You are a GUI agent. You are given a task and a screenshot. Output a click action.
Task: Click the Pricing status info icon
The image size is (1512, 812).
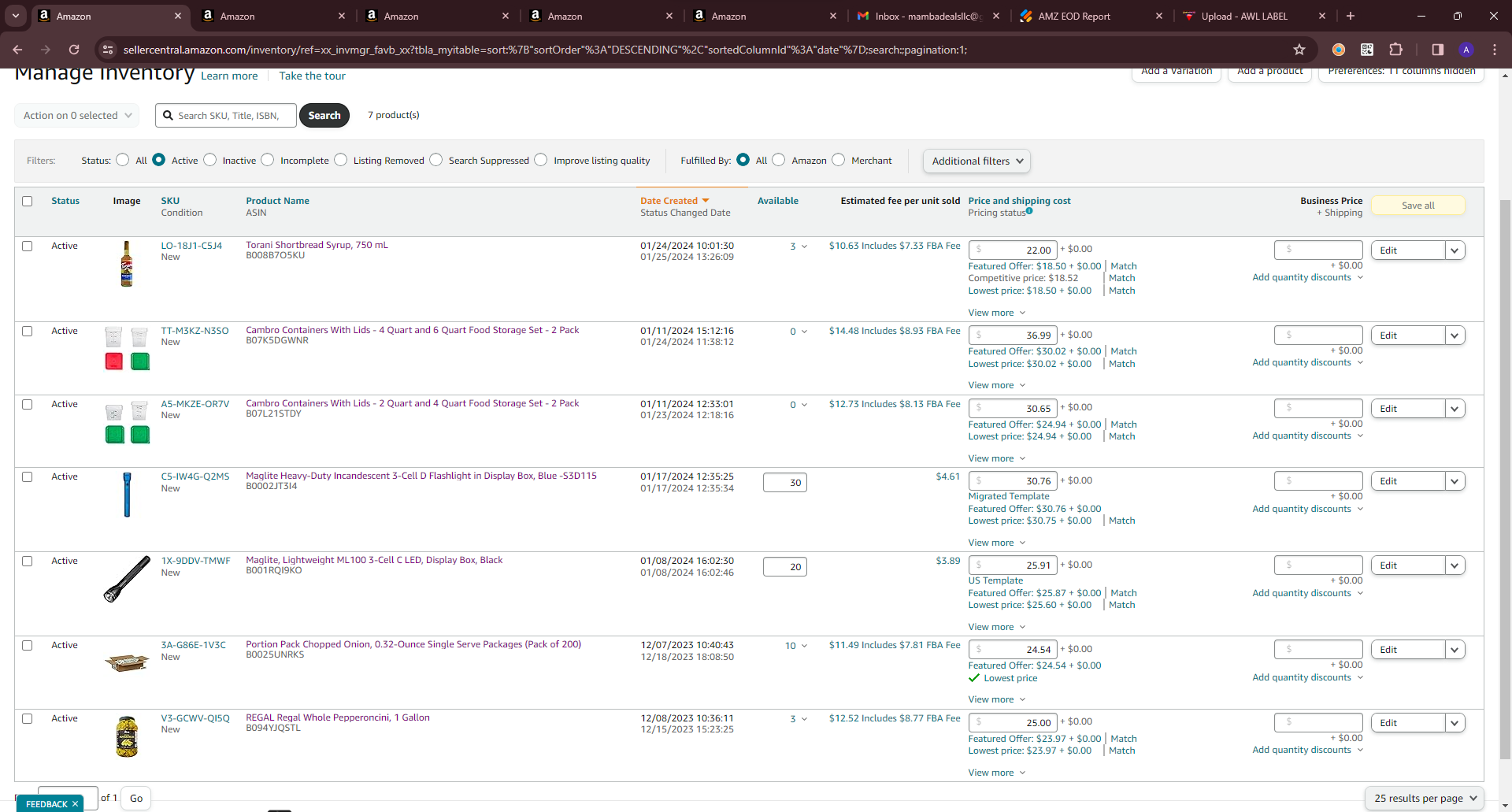tap(1029, 211)
